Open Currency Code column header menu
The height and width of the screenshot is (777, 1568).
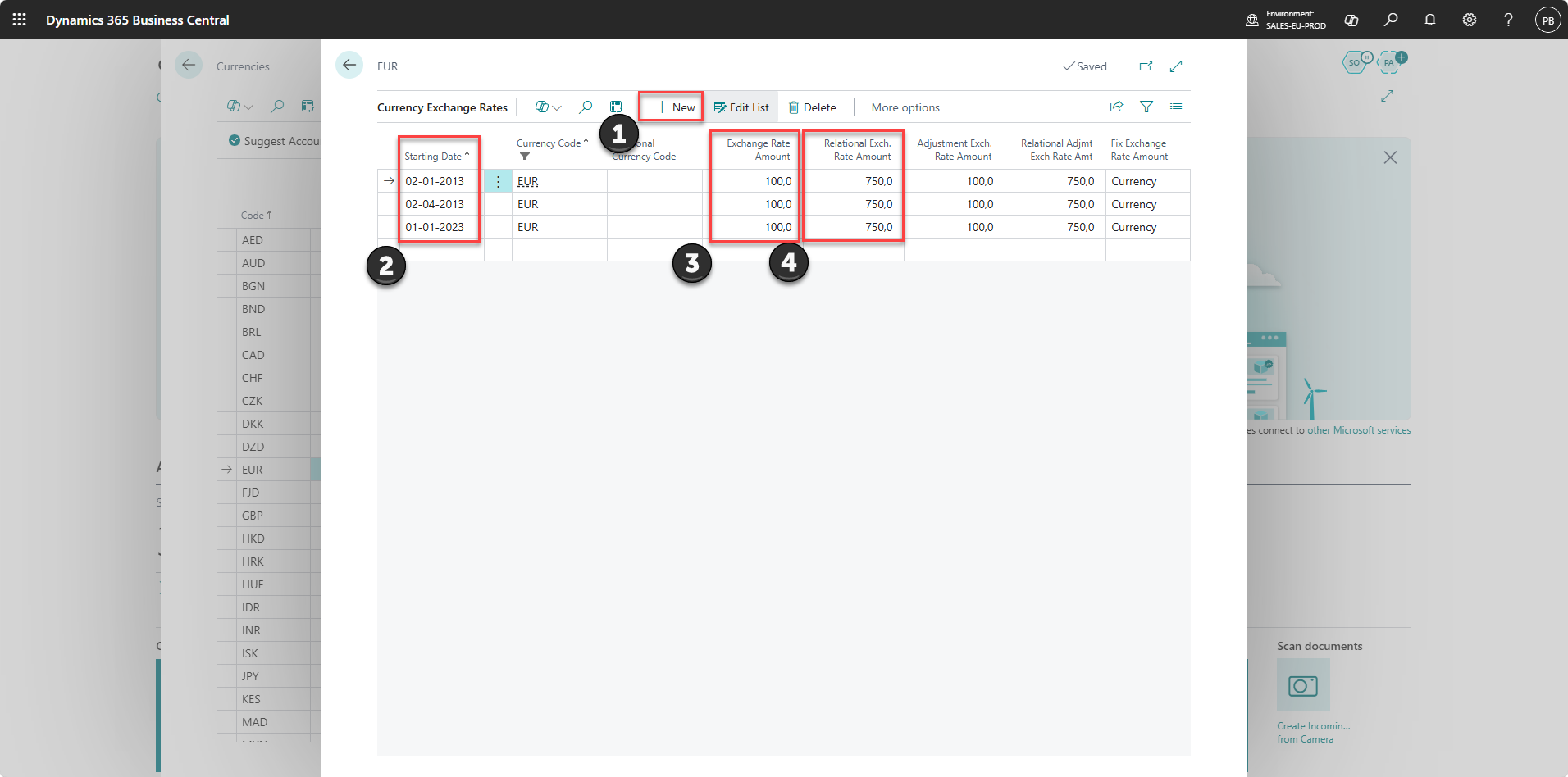553,143
